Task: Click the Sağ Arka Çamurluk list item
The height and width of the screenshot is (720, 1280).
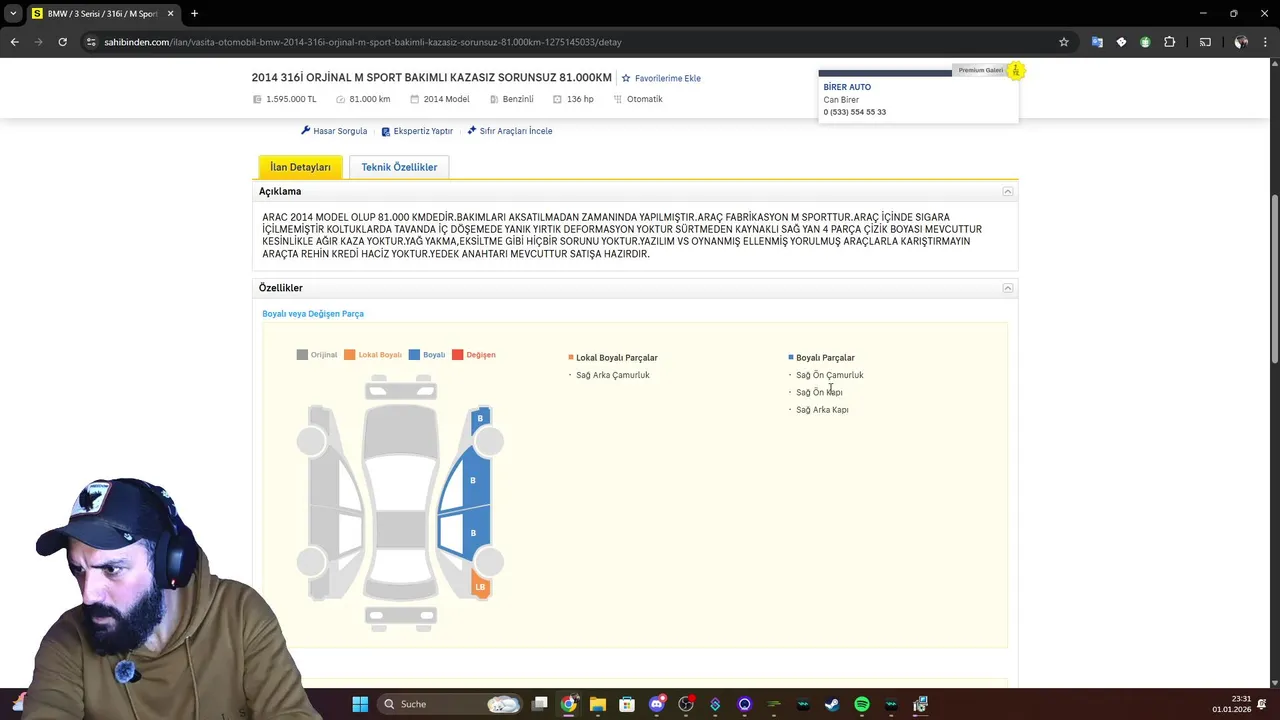Action: [613, 375]
